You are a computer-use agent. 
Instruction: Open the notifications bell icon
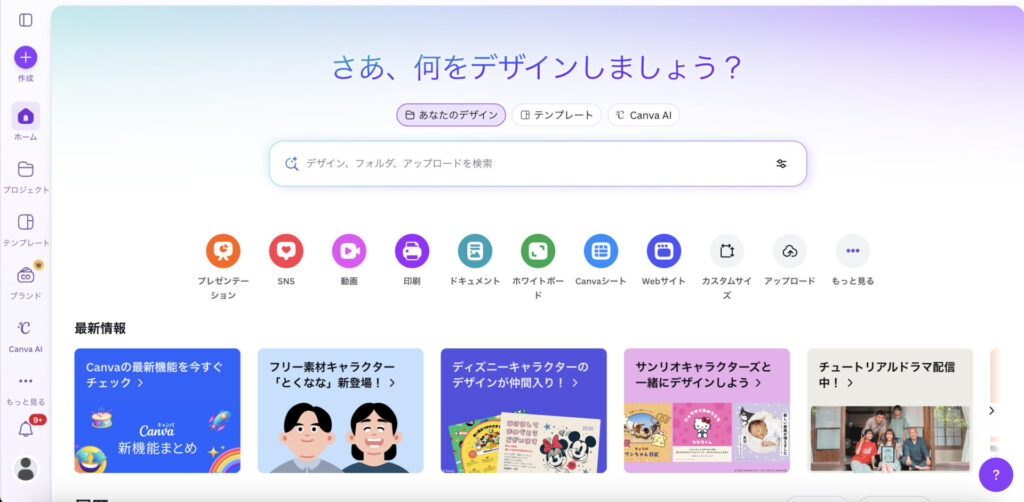coord(25,429)
